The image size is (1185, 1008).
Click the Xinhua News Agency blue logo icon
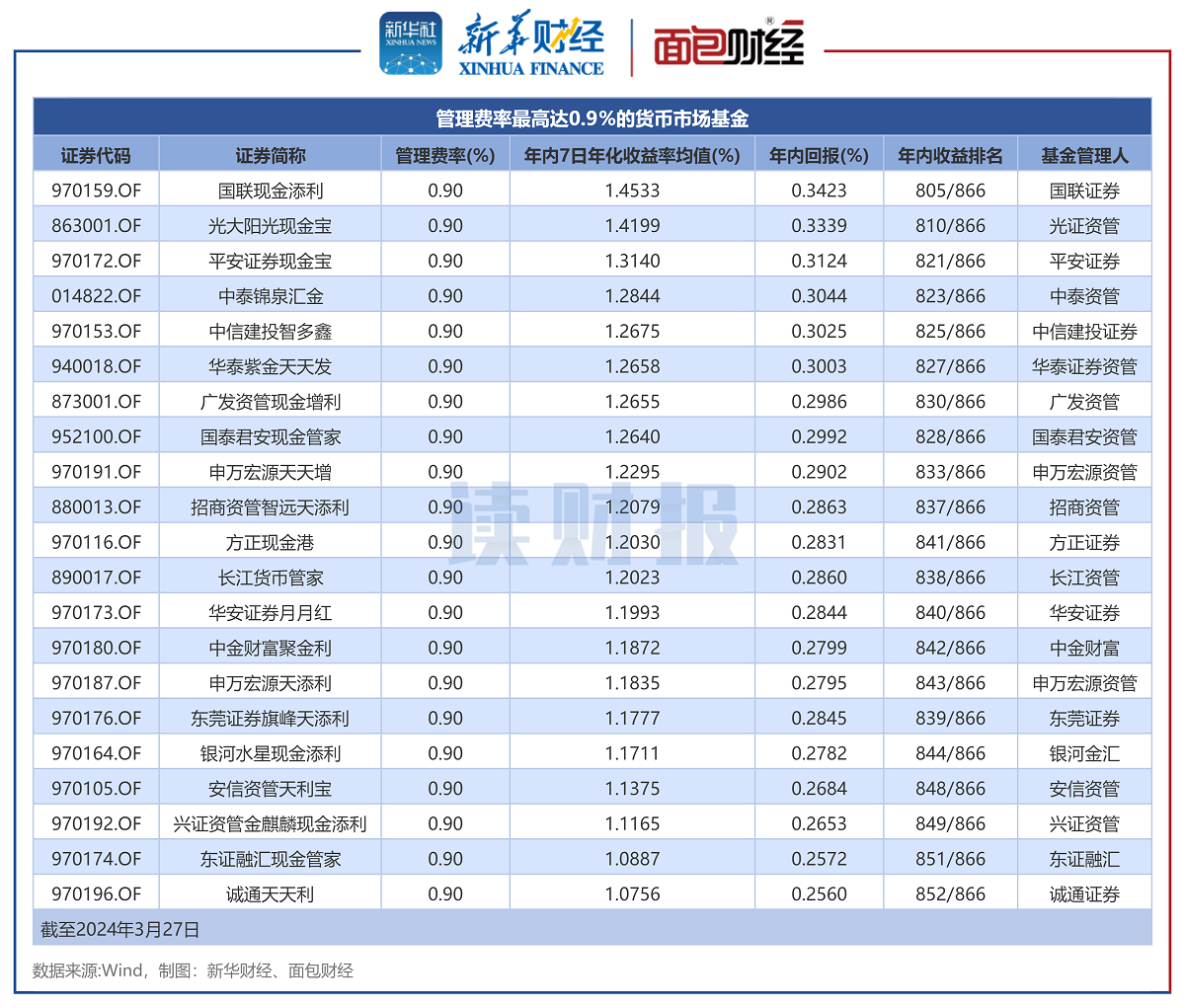(x=411, y=44)
